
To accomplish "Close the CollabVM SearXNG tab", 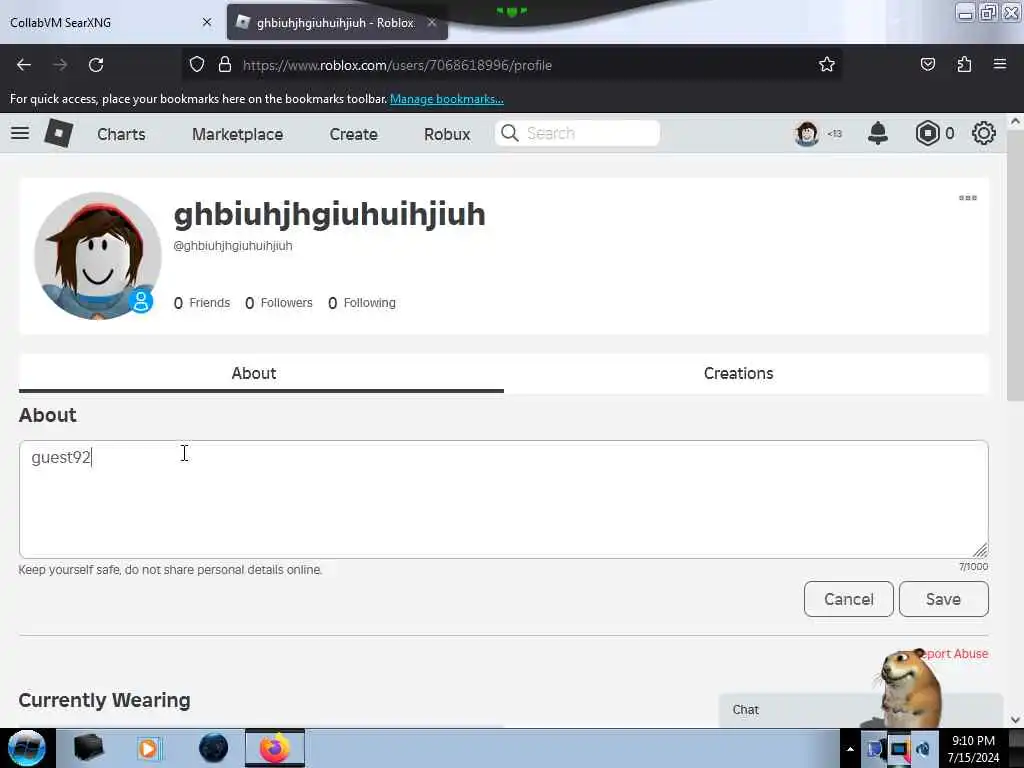I will [207, 22].
